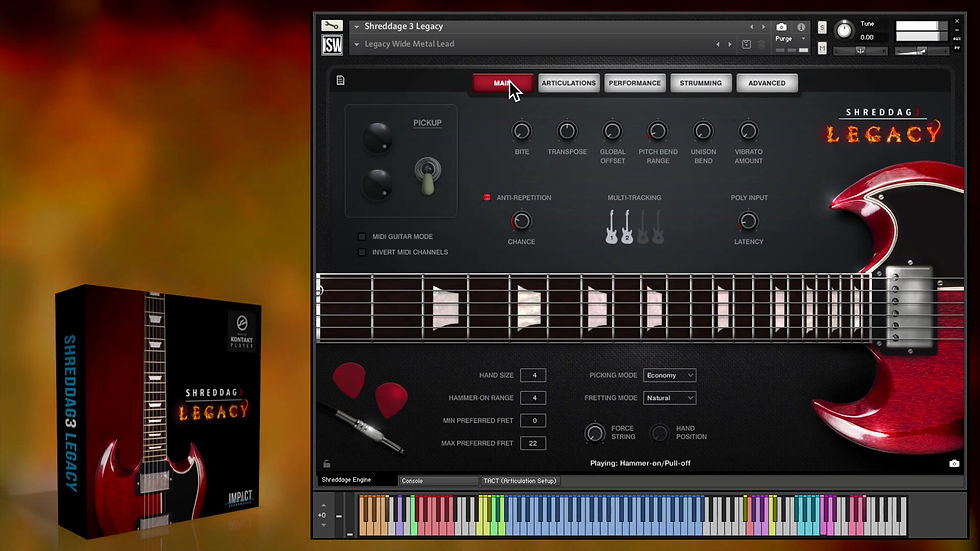Expand the Shreddage 3 Legacy instrument dropdown arrow

(x=356, y=27)
